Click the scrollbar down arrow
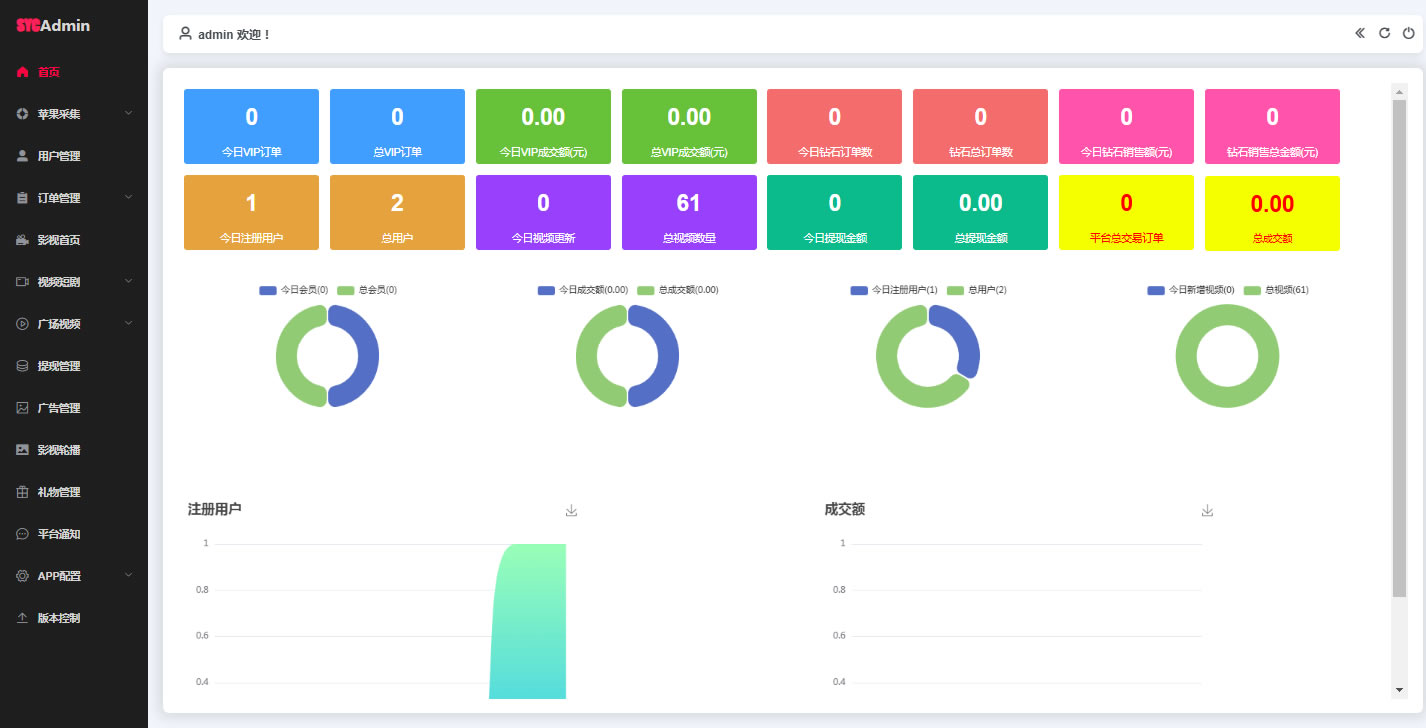Image resolution: width=1426 pixels, height=728 pixels. [x=1399, y=690]
